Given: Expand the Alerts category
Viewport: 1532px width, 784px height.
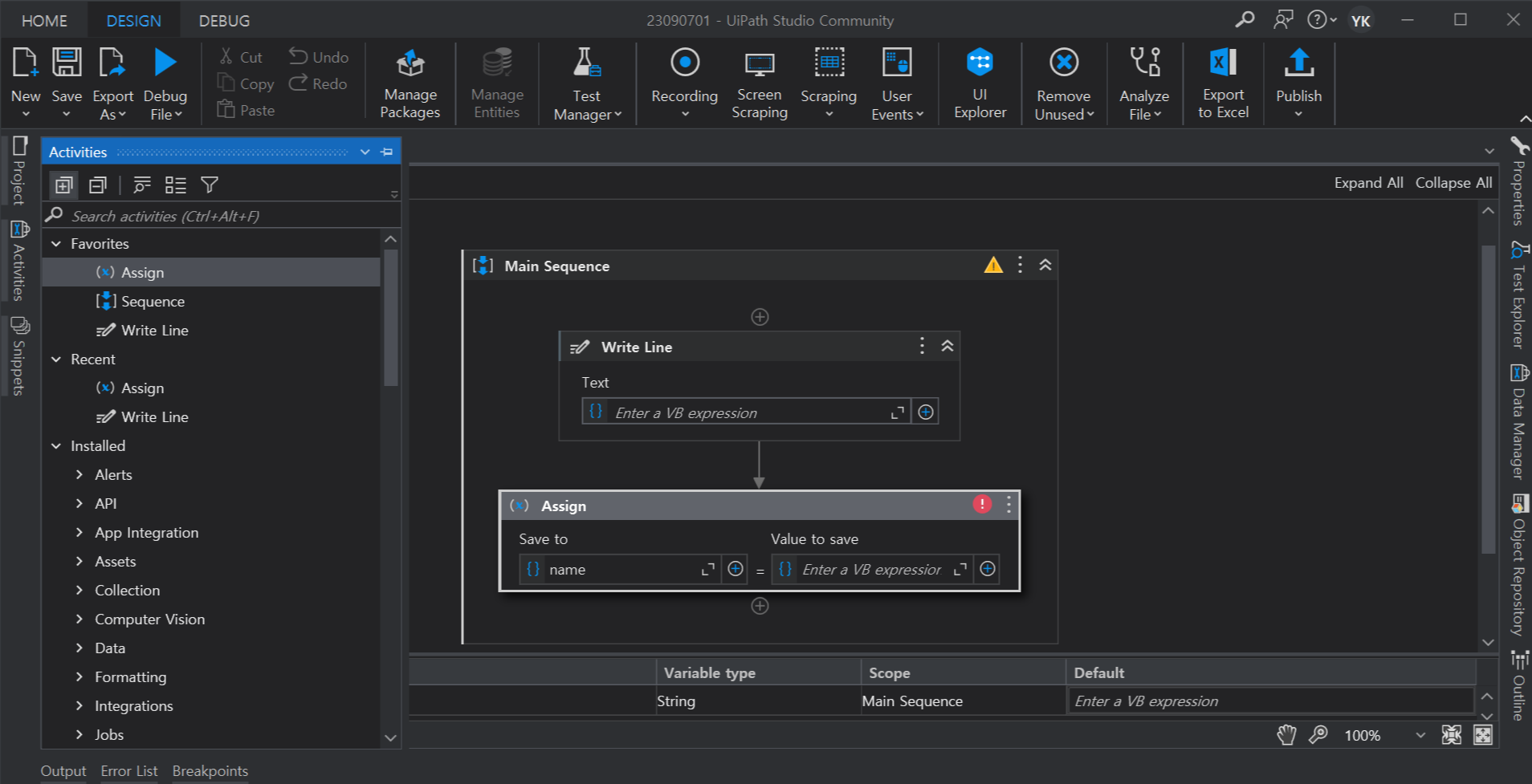Looking at the screenshot, I should coord(79,475).
